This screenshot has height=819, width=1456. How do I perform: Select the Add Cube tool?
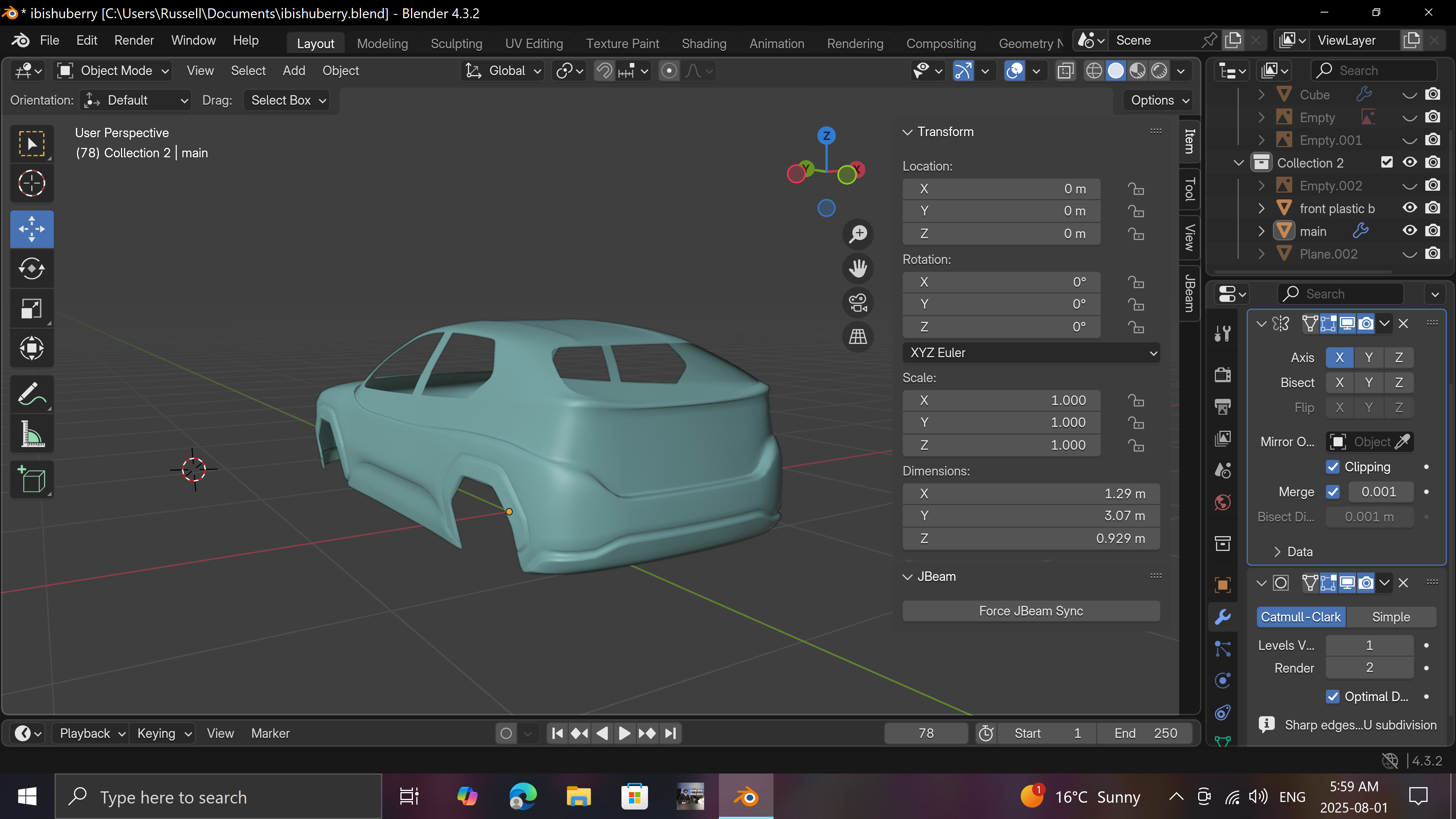coord(31,480)
